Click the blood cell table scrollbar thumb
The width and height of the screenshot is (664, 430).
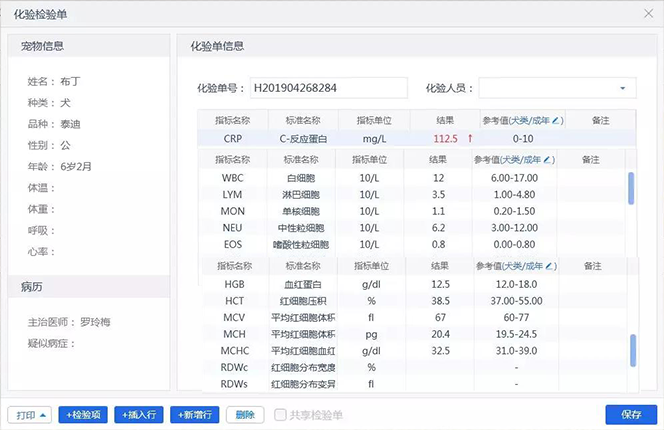tap(631, 188)
